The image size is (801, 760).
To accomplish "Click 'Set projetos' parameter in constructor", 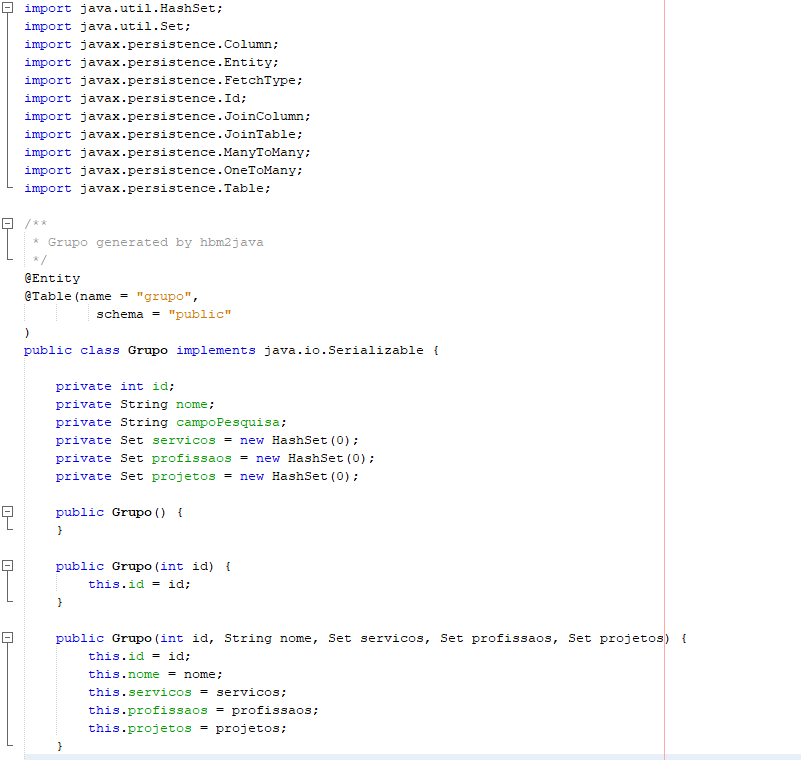I will tap(616, 638).
